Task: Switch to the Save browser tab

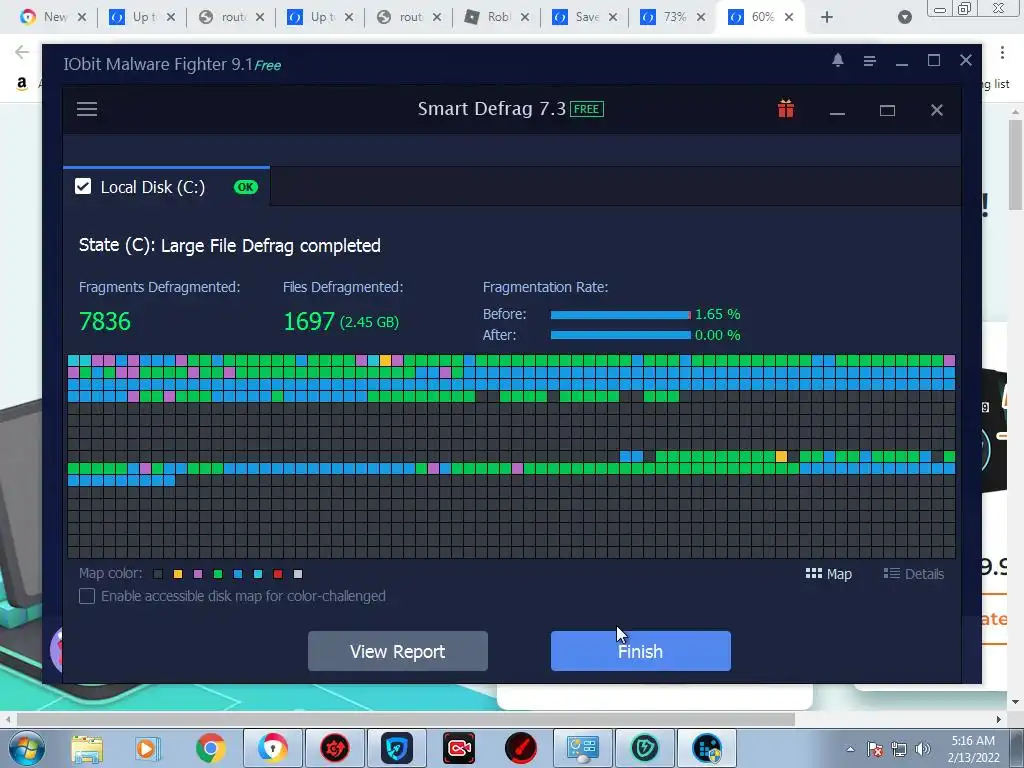Action: click(x=583, y=17)
